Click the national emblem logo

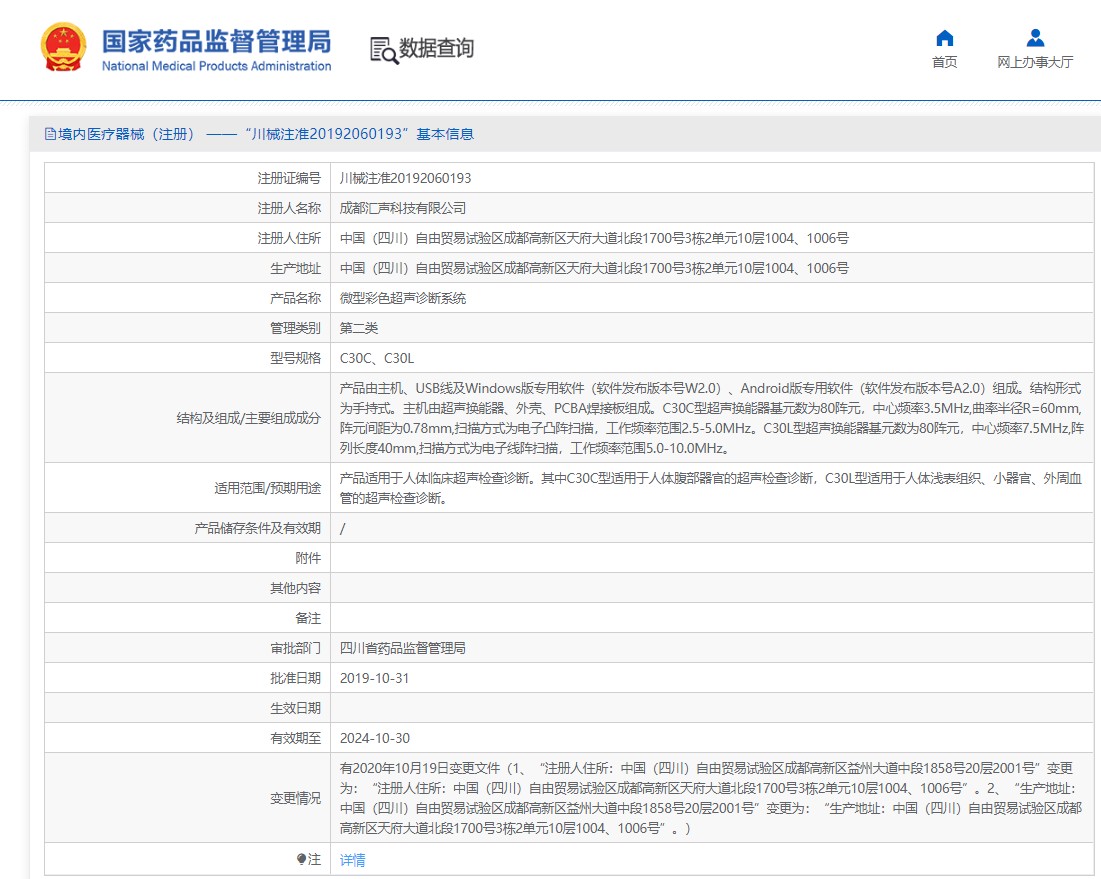64,48
